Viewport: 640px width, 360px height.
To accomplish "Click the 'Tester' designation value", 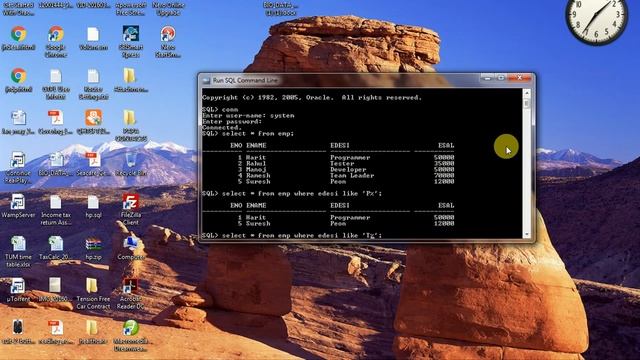I will [342, 163].
